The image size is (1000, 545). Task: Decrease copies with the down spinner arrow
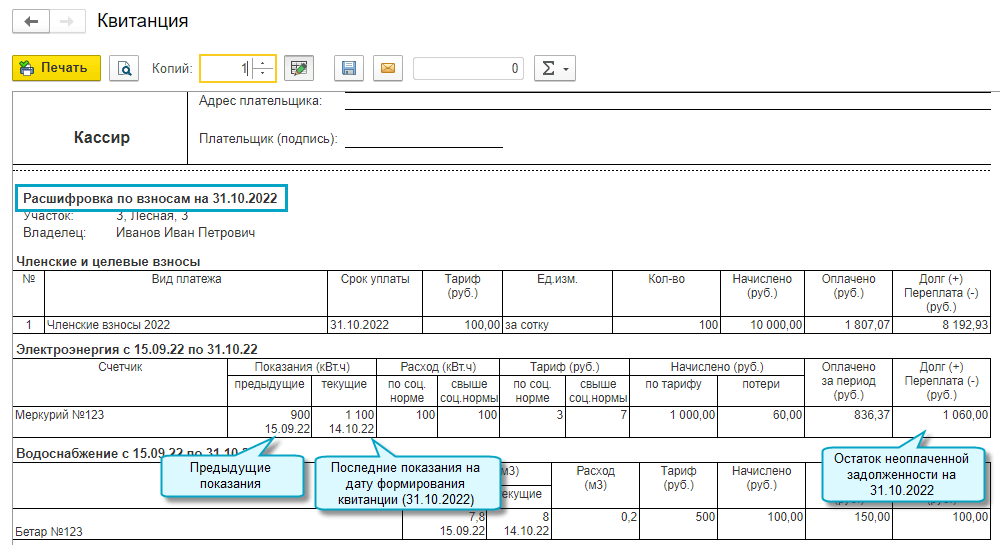pyautogui.click(x=263, y=74)
